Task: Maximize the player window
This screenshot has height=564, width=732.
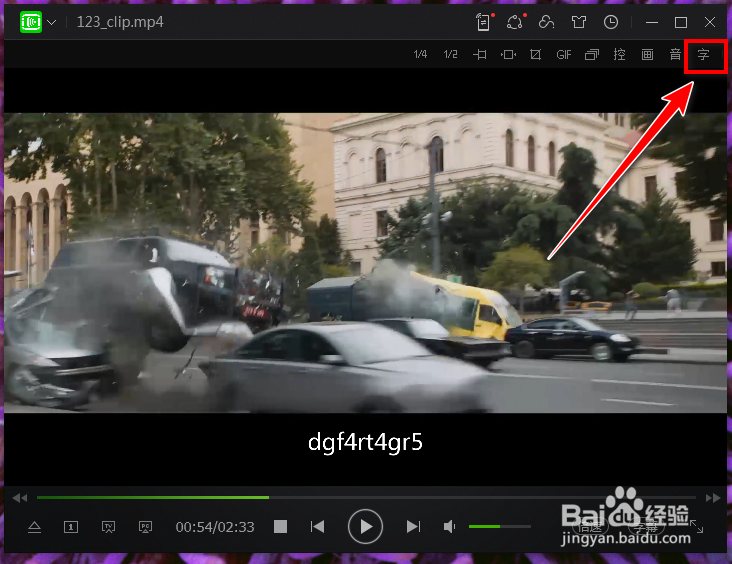Action: point(681,22)
